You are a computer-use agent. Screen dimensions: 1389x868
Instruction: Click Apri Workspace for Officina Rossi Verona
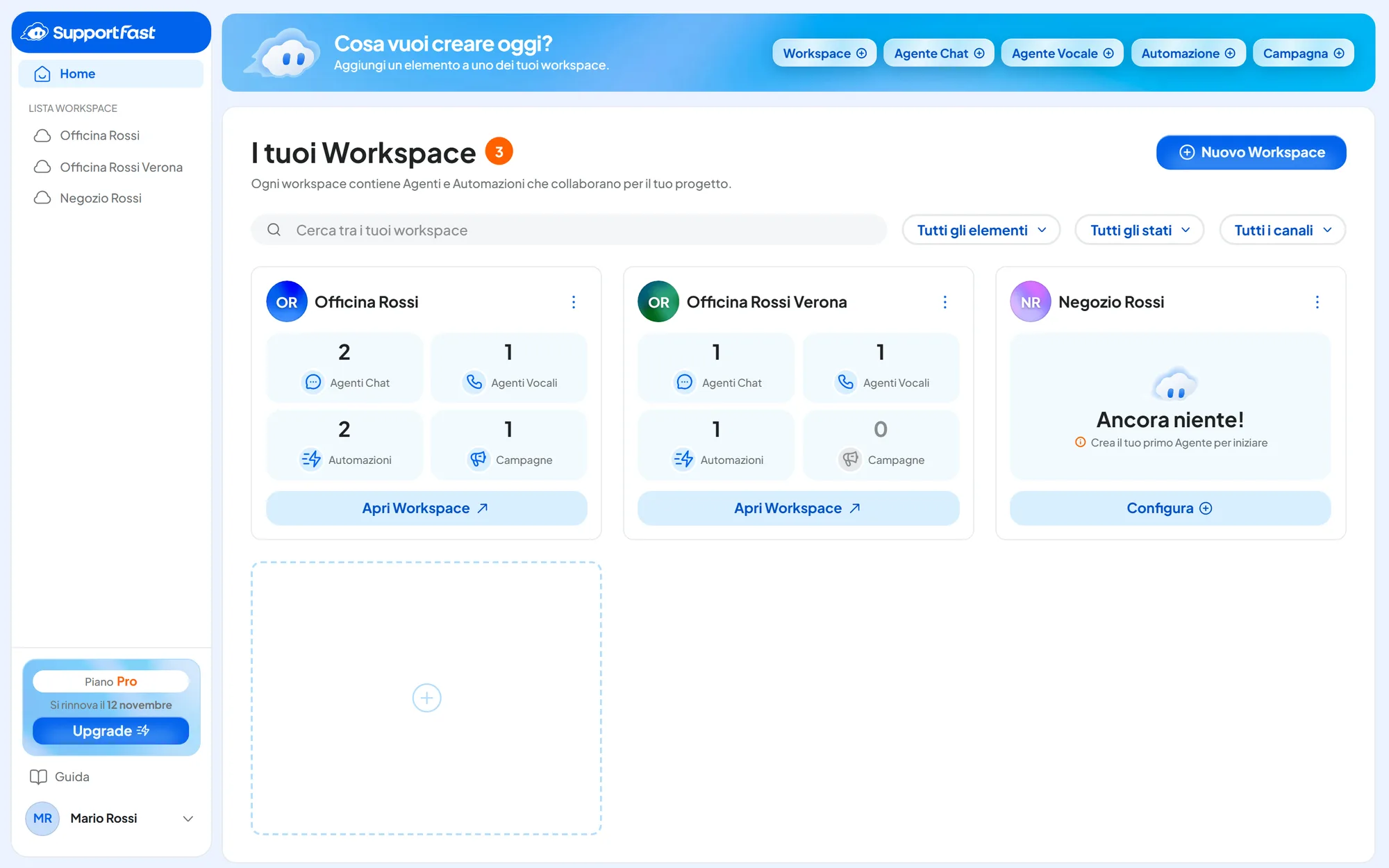click(799, 508)
